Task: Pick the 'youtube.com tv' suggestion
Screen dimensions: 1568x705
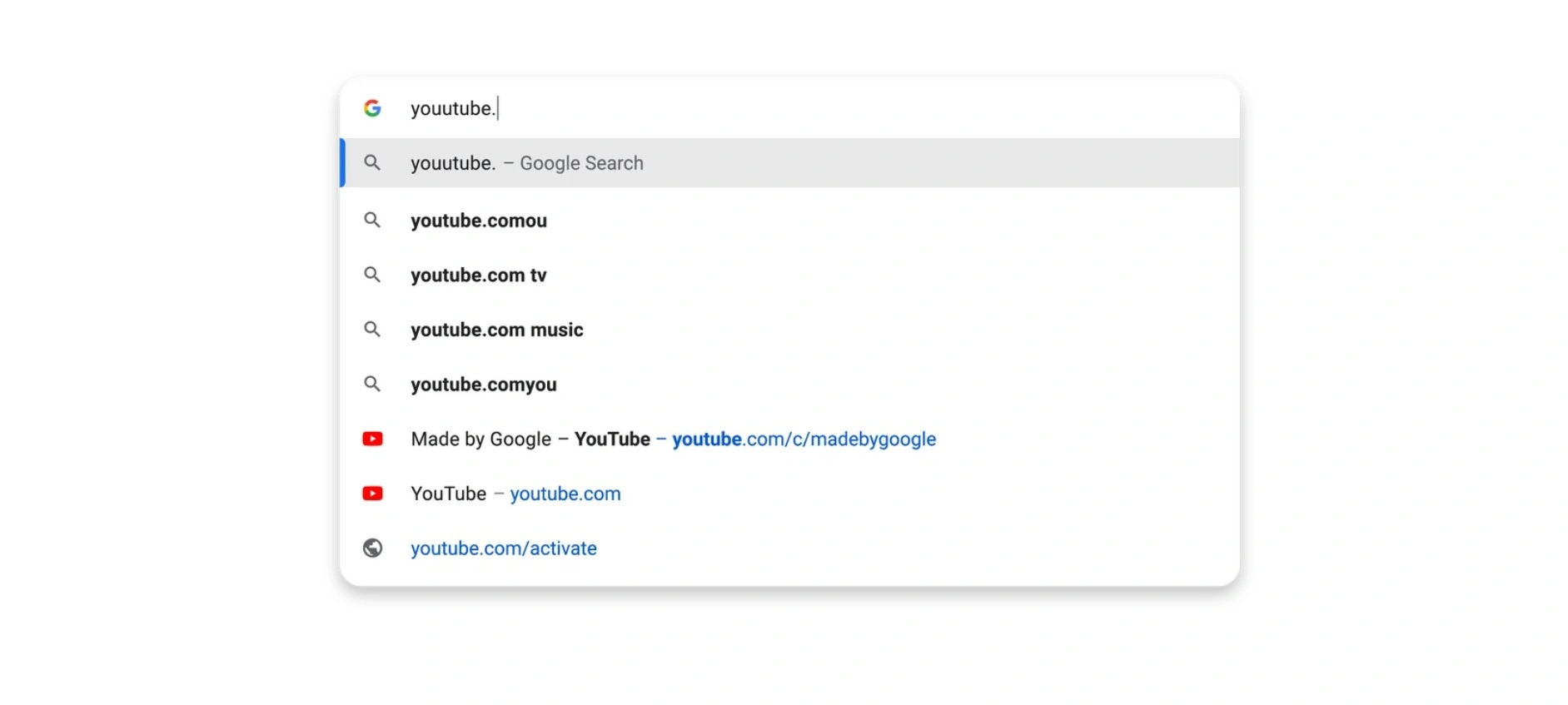Action: (x=789, y=275)
